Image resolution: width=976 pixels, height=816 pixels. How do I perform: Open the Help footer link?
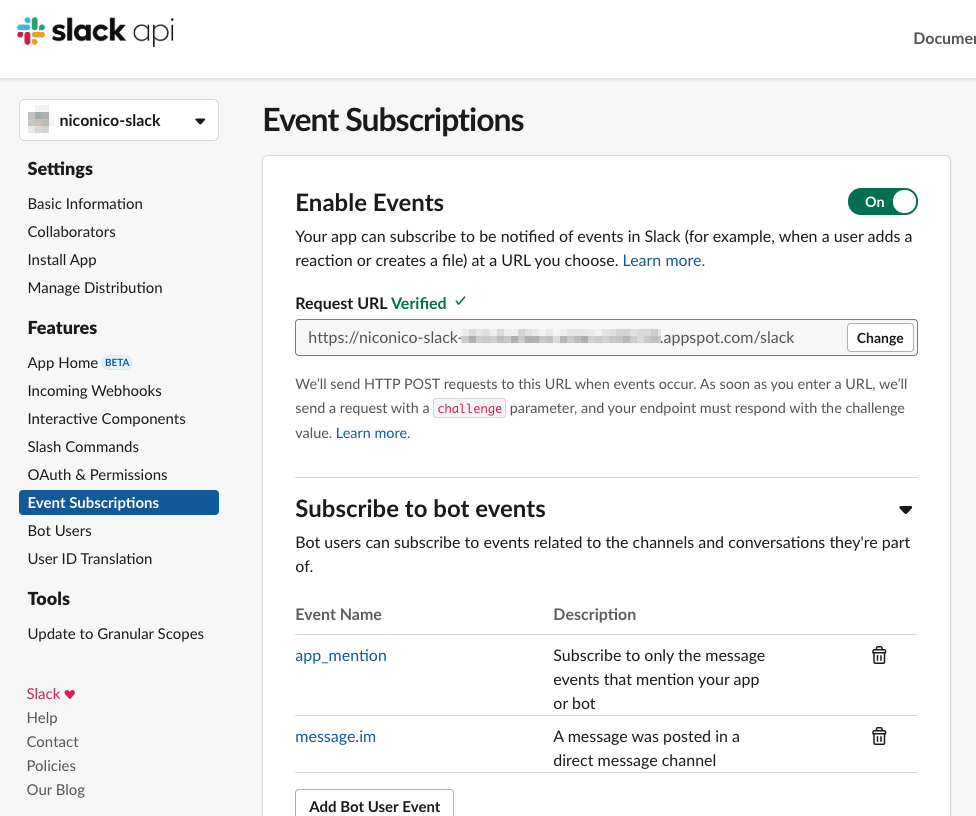coord(42,718)
